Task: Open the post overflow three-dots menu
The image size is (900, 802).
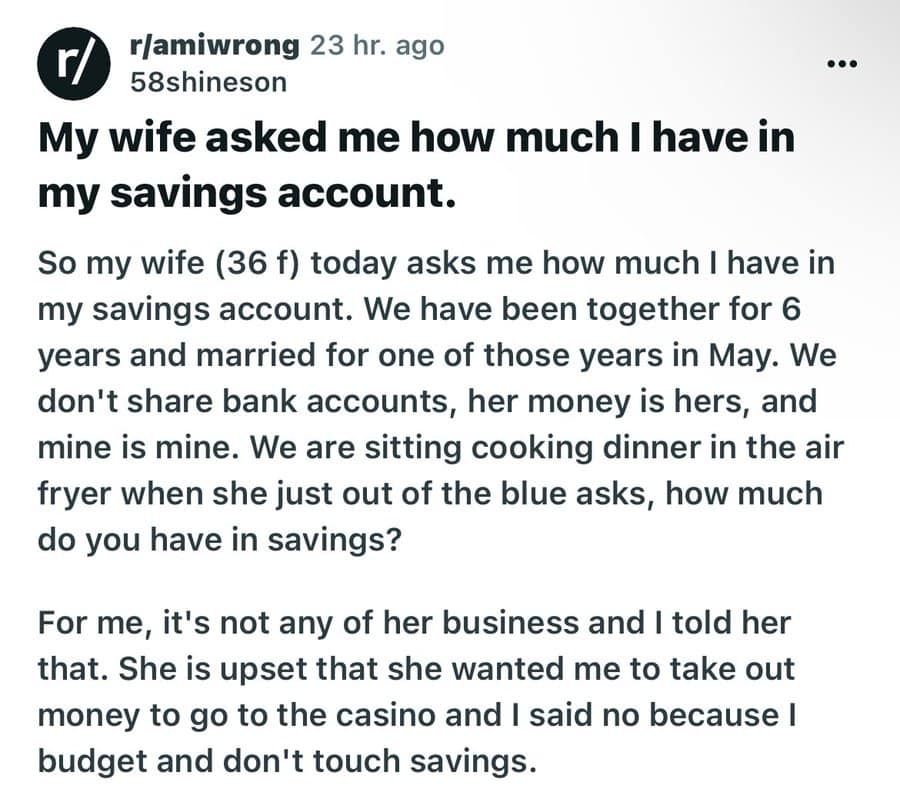Action: tap(842, 63)
